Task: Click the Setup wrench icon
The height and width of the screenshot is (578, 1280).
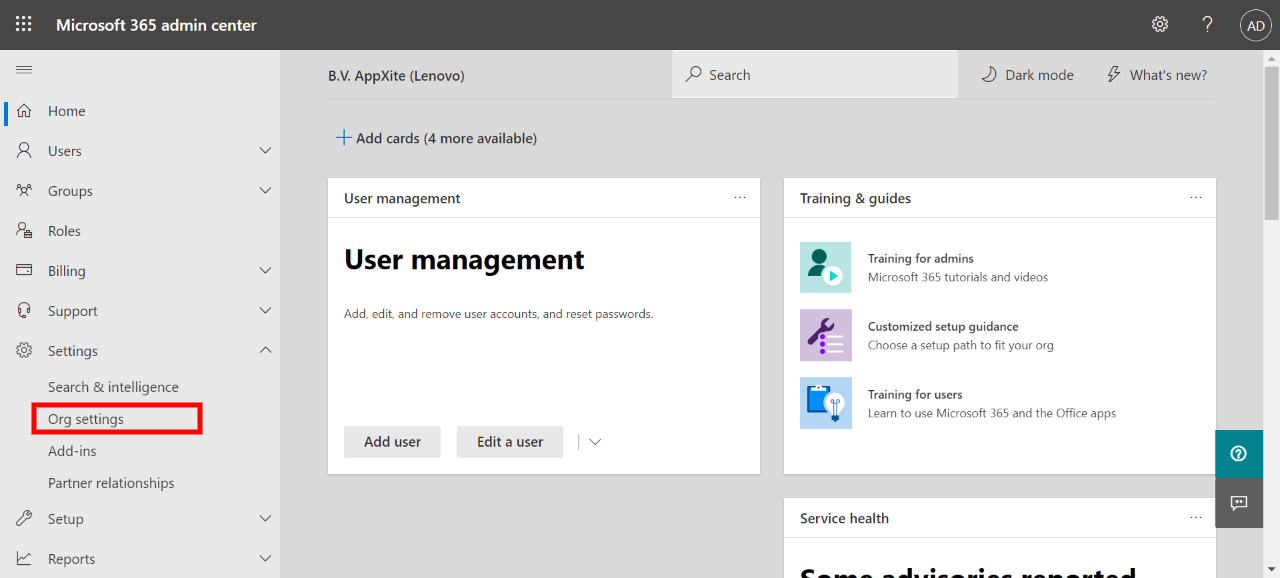Action: point(24,519)
